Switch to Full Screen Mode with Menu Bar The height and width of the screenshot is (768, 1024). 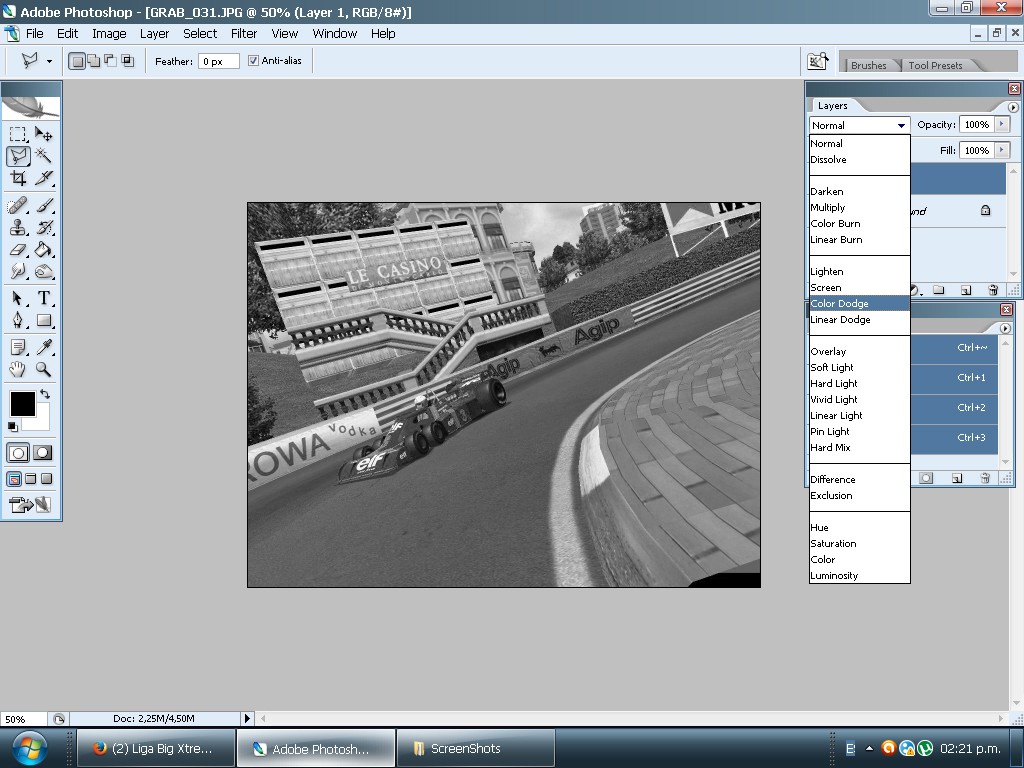(x=31, y=479)
